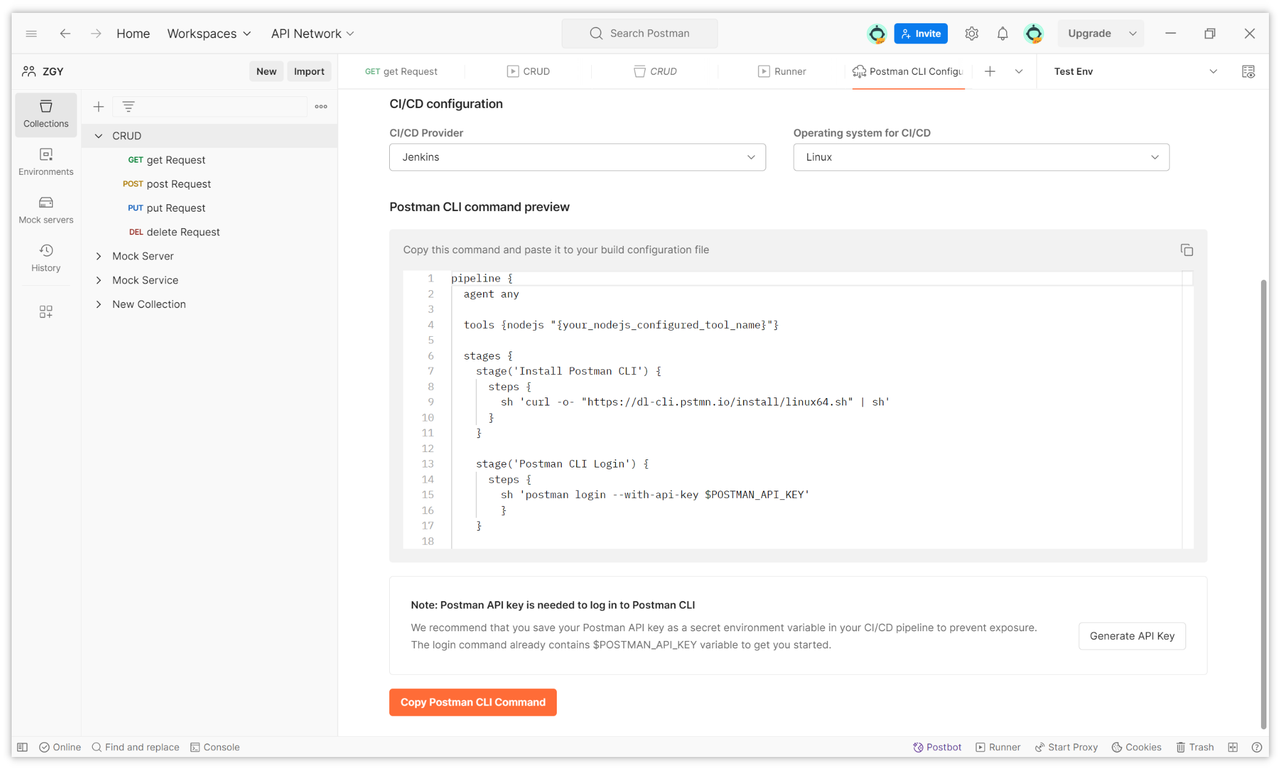Open the ZGY workspace name
Viewport: 1280px width, 768px height.
tap(53, 72)
